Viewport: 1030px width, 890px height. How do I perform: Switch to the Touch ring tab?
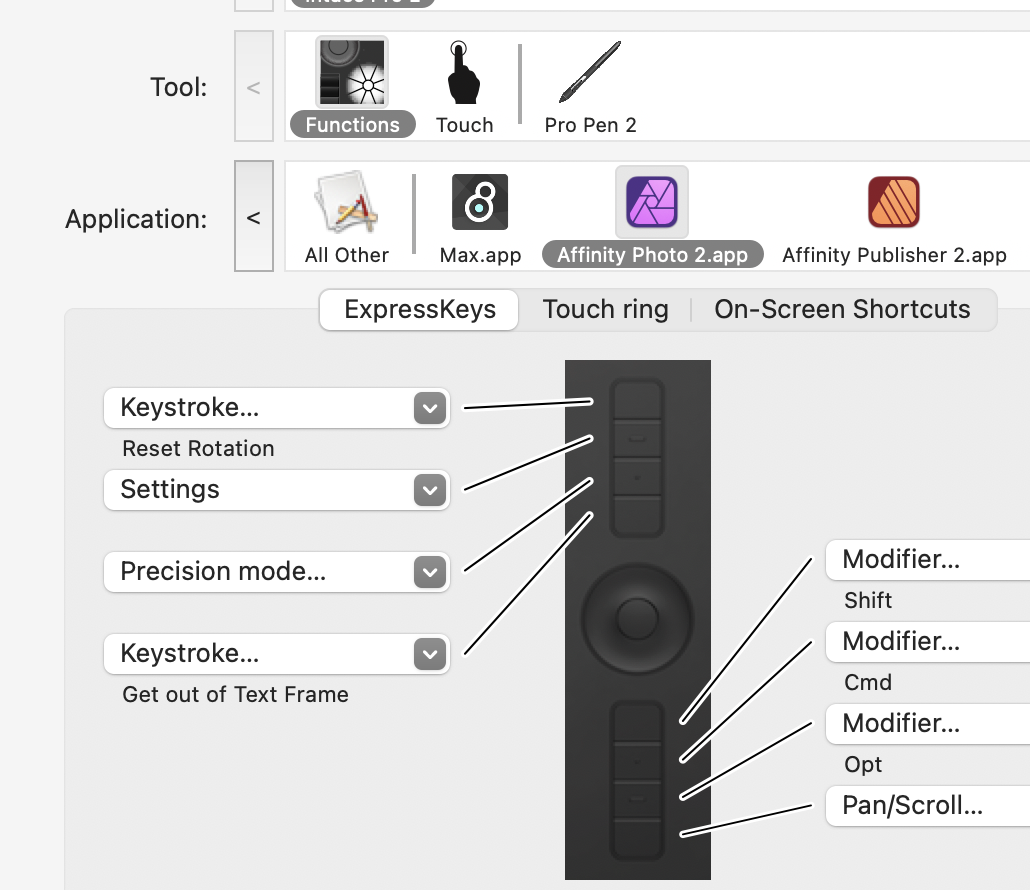tap(605, 310)
